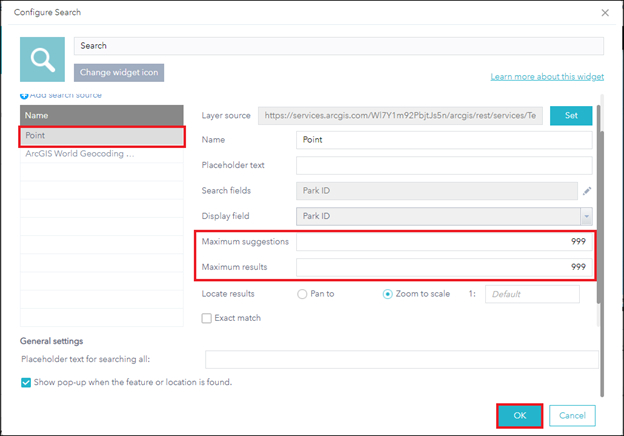Image resolution: width=624 pixels, height=436 pixels.
Task: Click the Placeholder text input field
Action: (444, 165)
